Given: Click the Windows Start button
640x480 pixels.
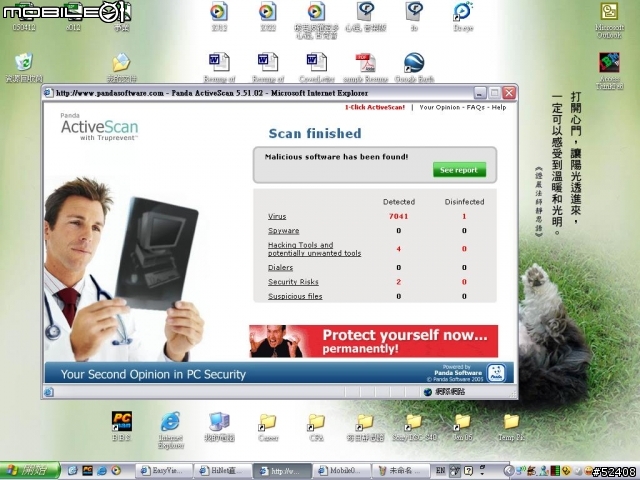Looking at the screenshot, I should (x=30, y=471).
